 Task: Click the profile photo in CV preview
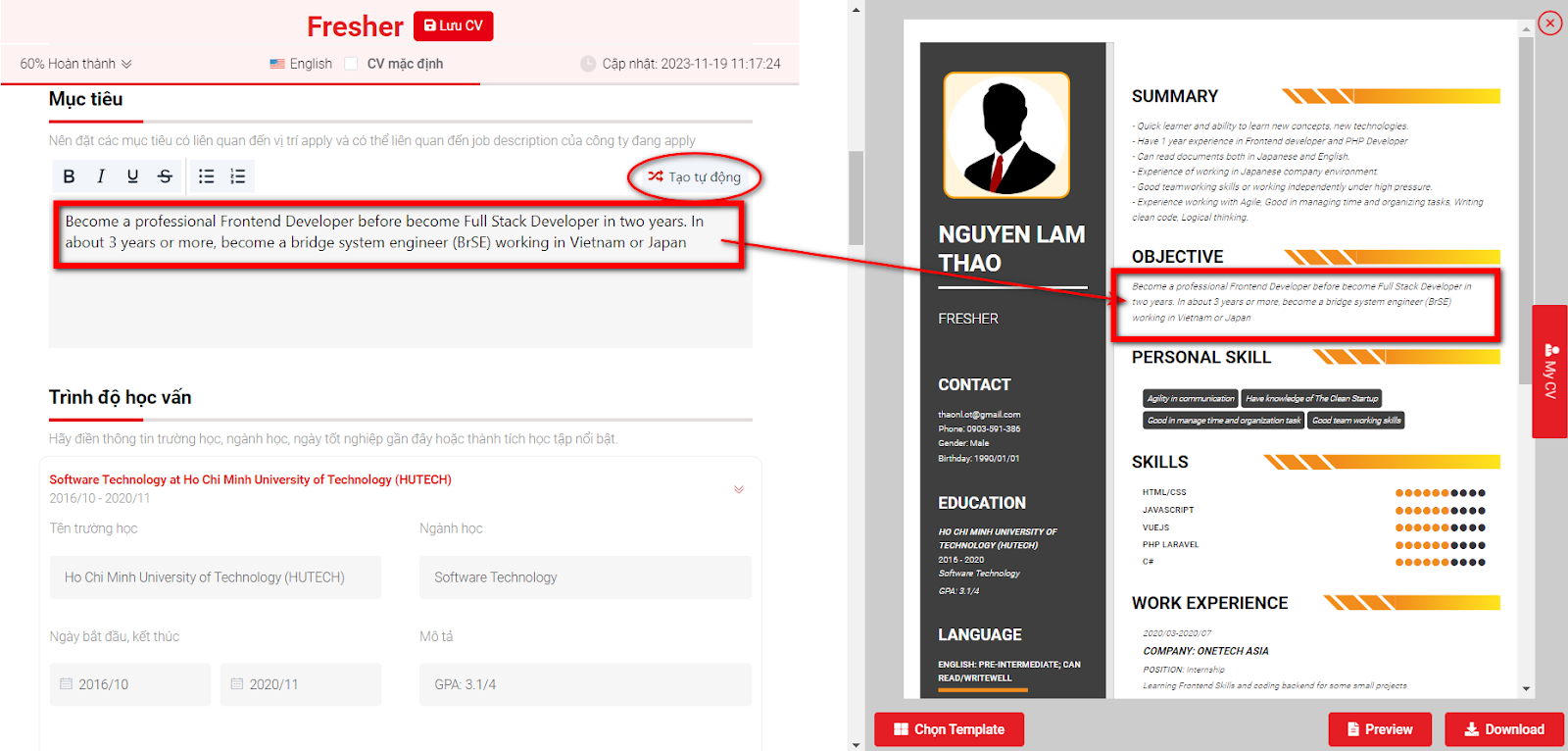point(1006,135)
